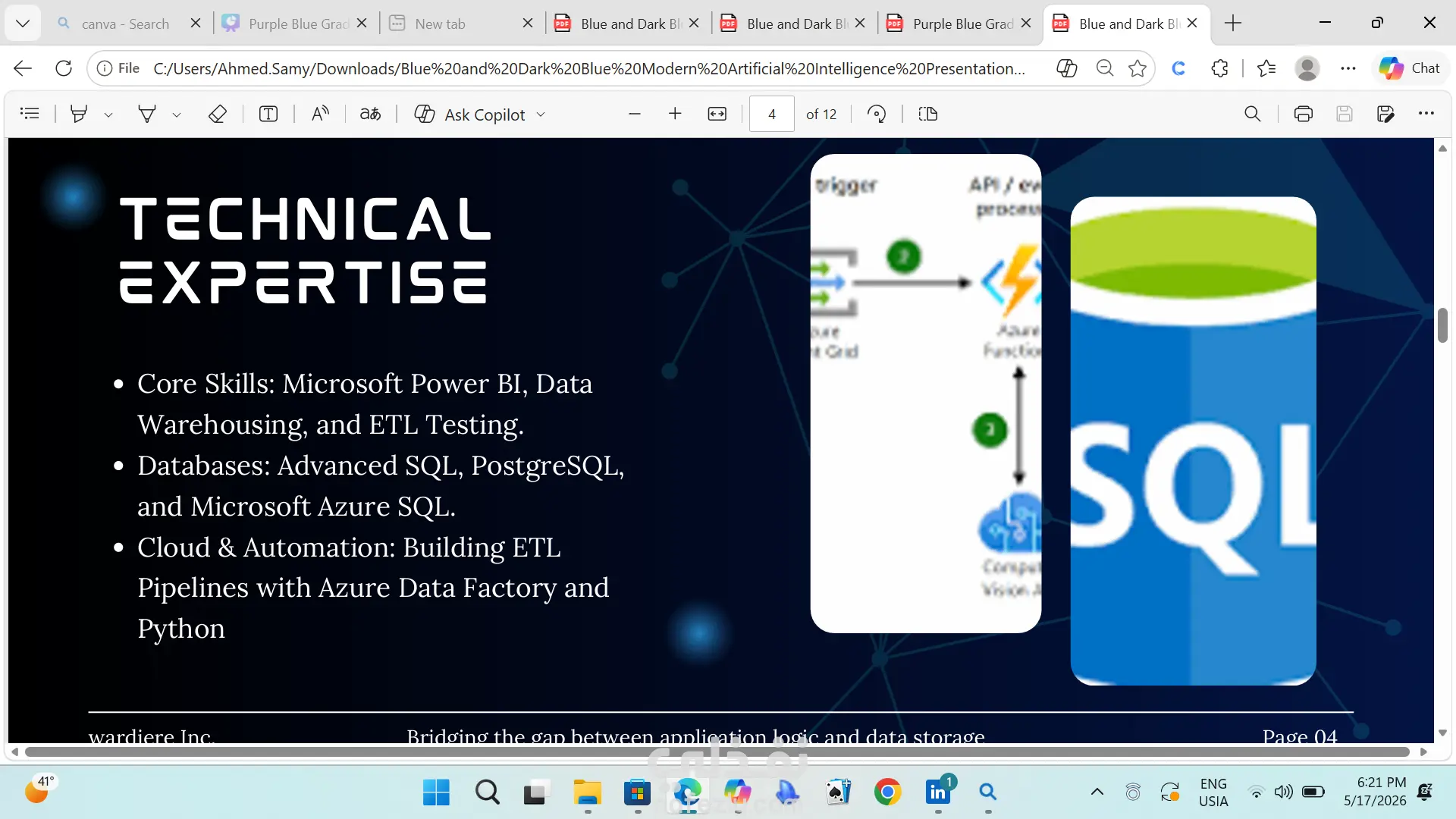1456x819 pixels.
Task: Click the scroll left arrow
Action: click(x=14, y=752)
